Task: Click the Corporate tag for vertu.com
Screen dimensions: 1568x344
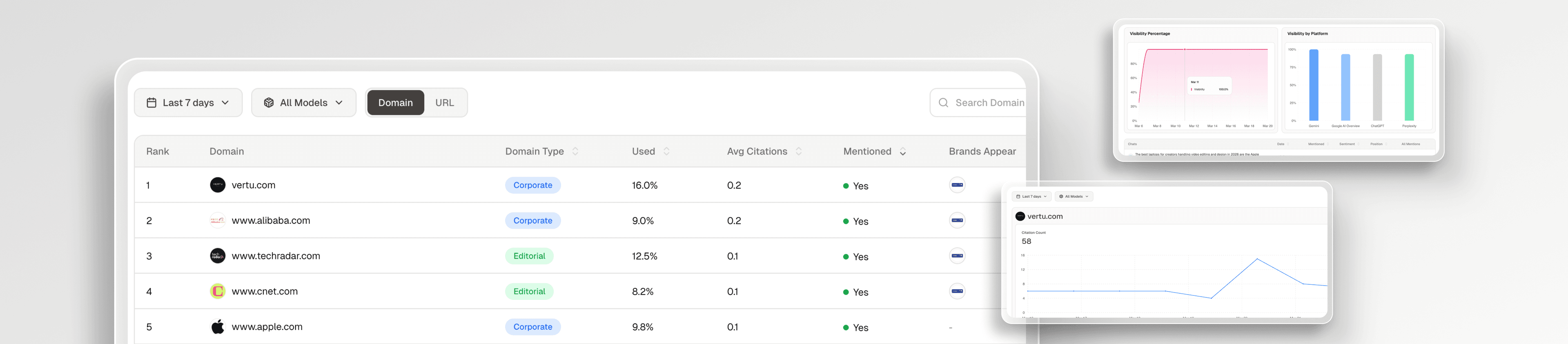Action: coord(532,185)
